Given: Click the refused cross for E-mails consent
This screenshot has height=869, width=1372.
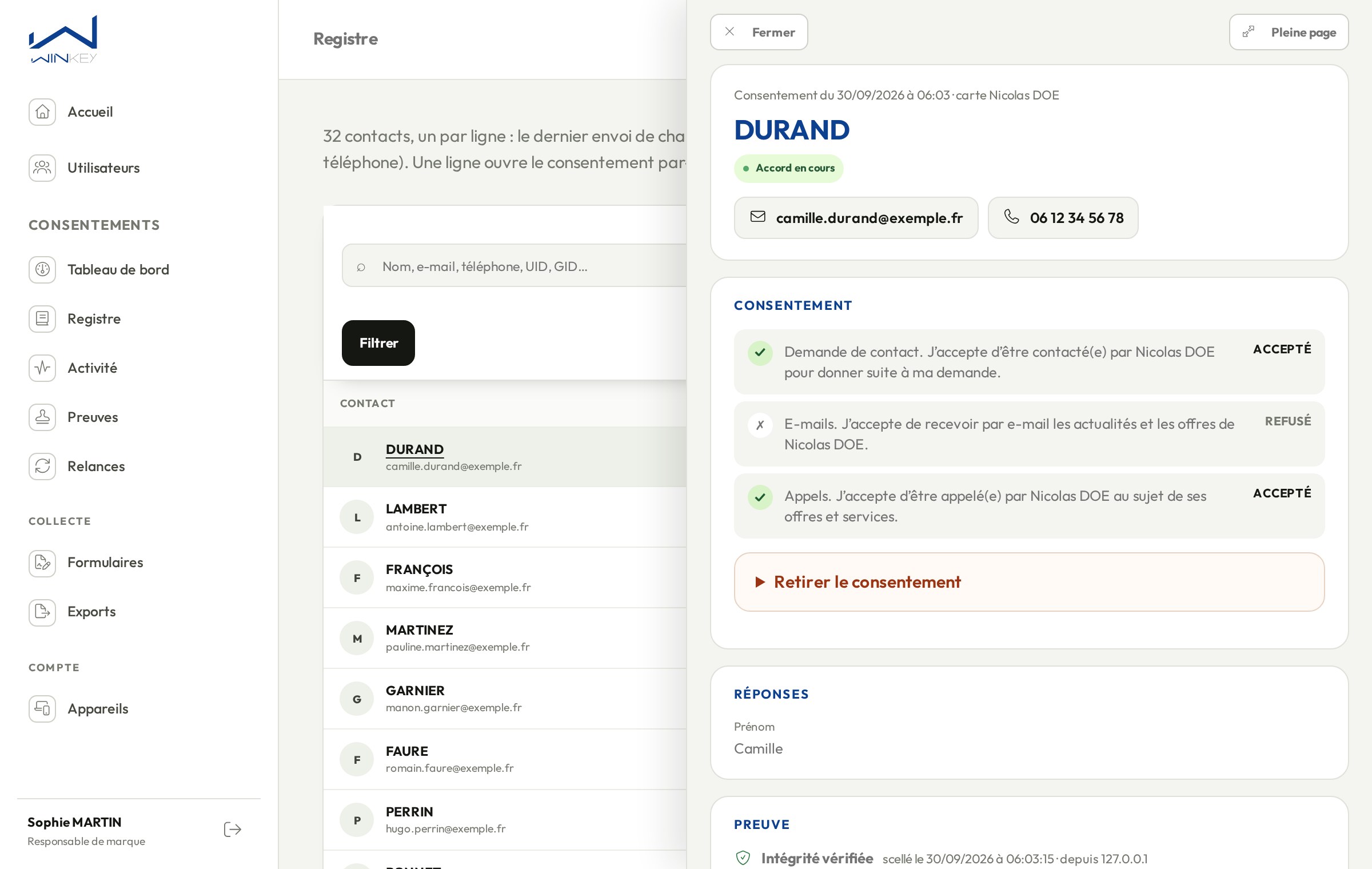Looking at the screenshot, I should [x=760, y=425].
